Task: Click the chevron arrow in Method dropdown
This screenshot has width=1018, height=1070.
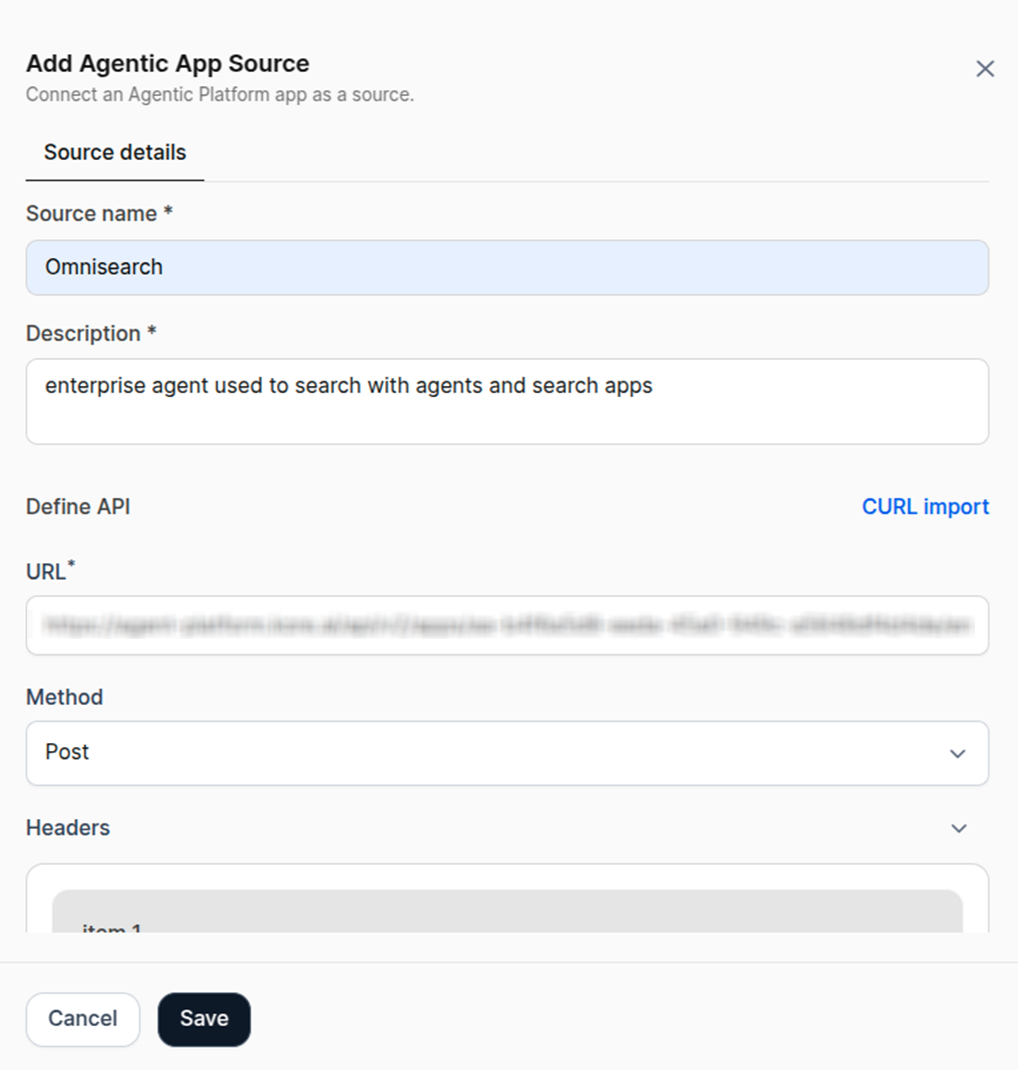Action: (x=958, y=754)
